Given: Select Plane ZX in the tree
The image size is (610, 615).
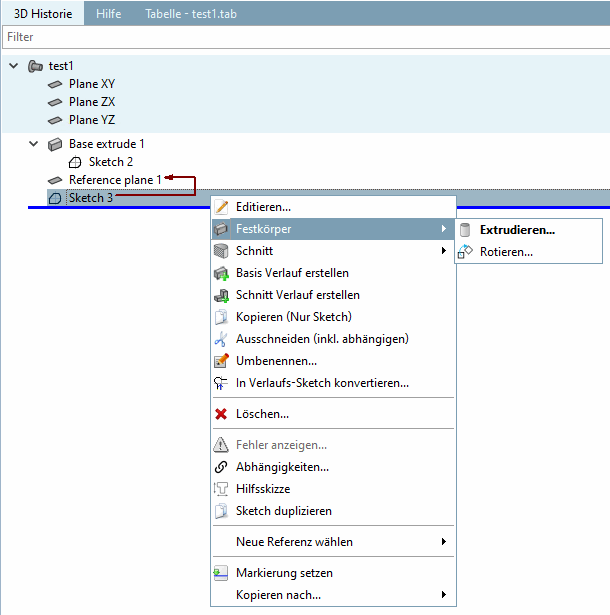Looking at the screenshot, I should tap(91, 102).
